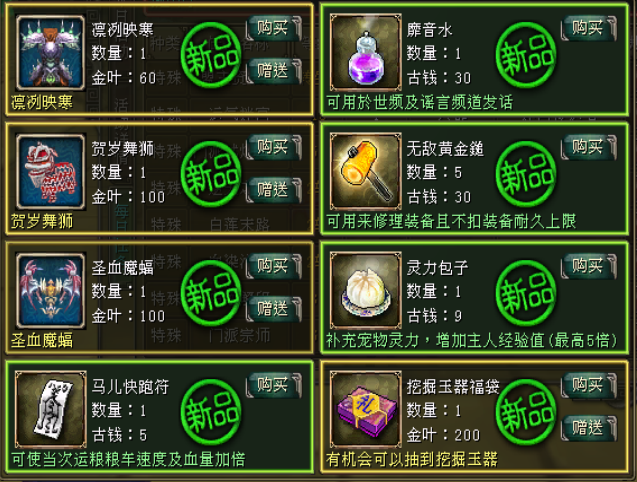The width and height of the screenshot is (637, 482).
Task: Buy the 灵力包子 with 购买
Action: pos(589,266)
